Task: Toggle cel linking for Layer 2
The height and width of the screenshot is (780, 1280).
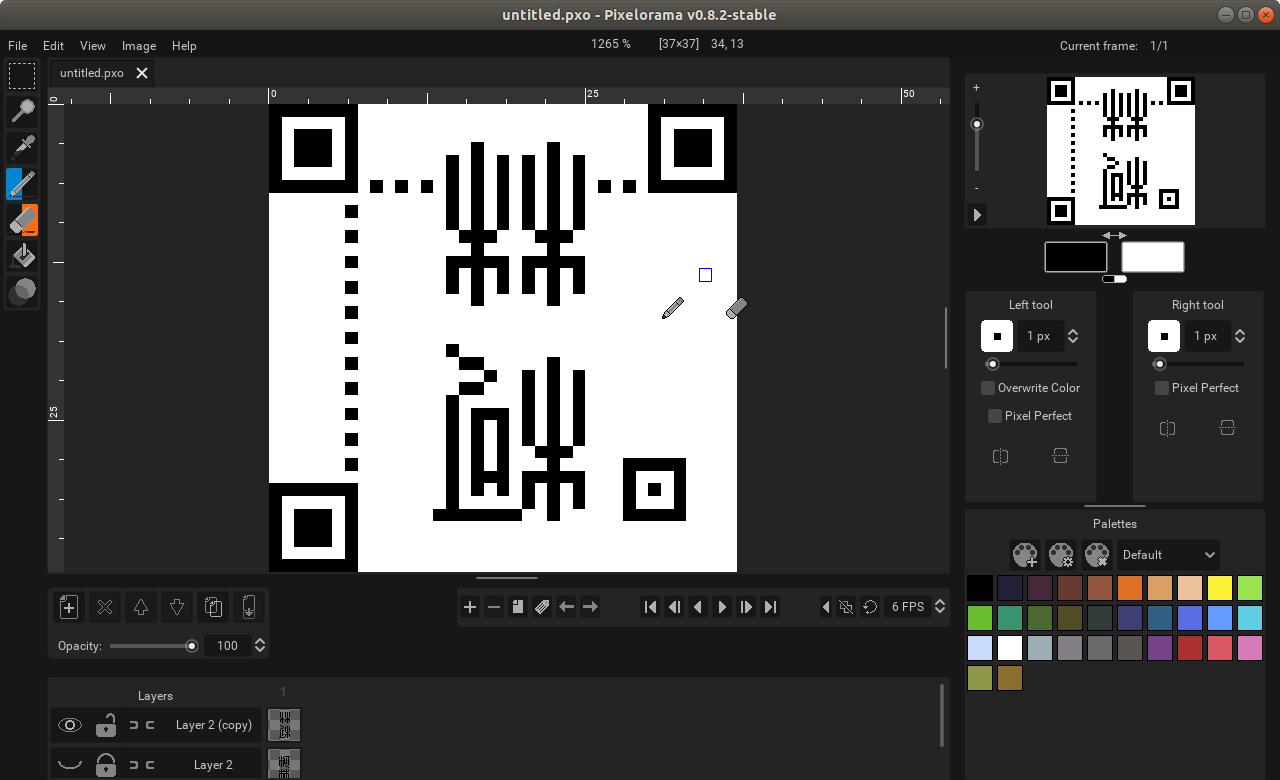Action: 142,765
